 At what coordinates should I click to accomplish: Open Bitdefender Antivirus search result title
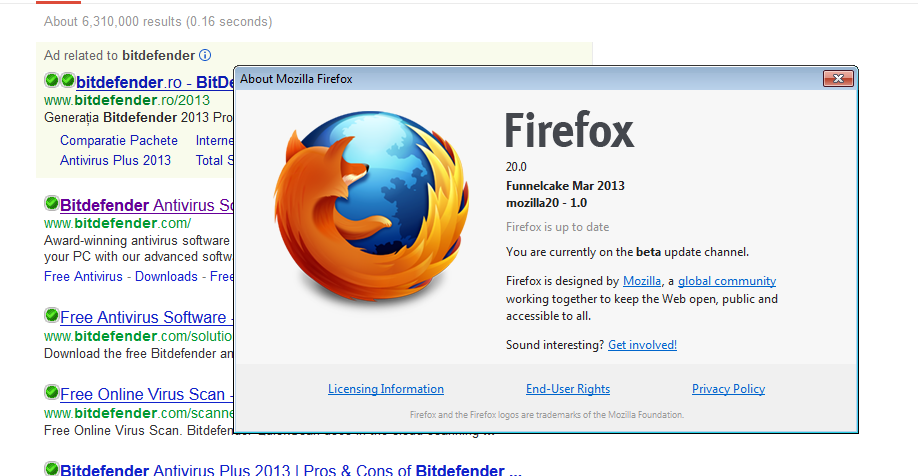pos(146,206)
